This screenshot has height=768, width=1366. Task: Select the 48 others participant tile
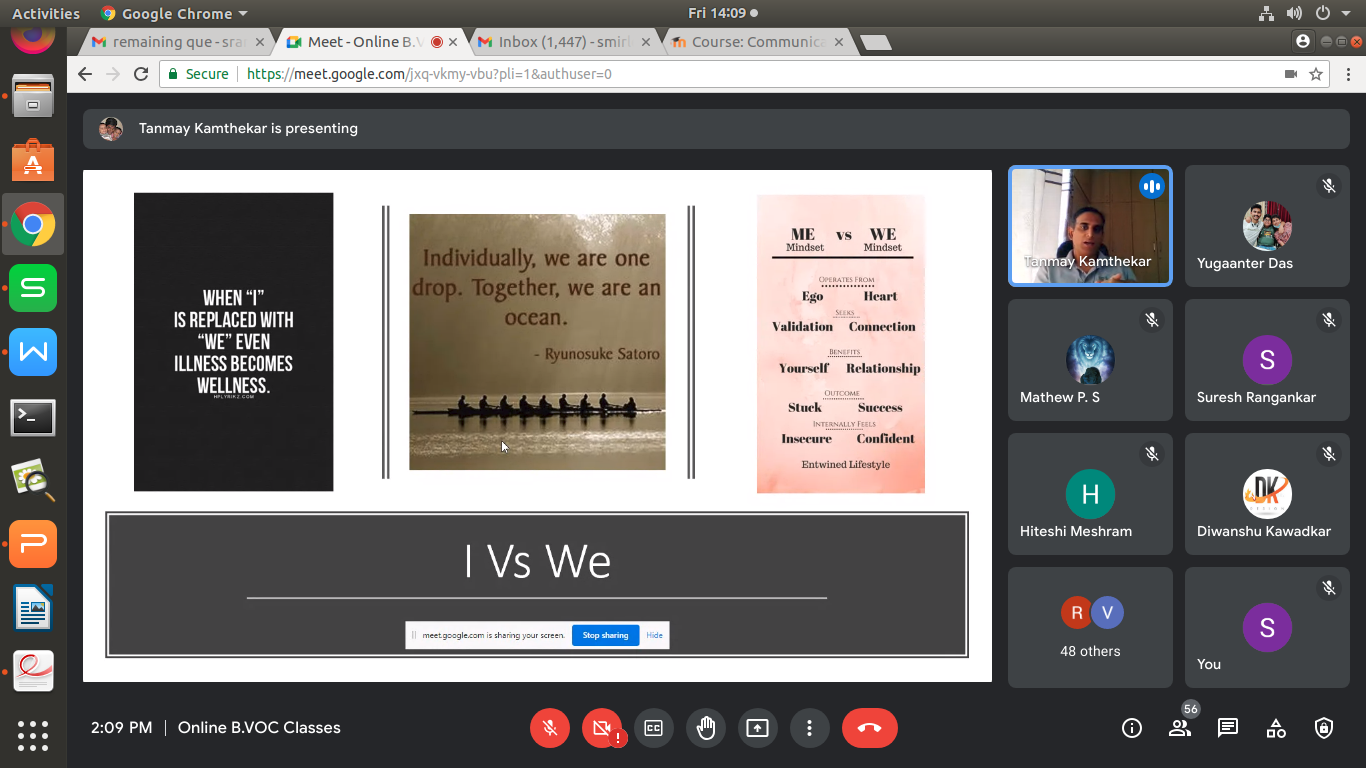pyautogui.click(x=1090, y=627)
